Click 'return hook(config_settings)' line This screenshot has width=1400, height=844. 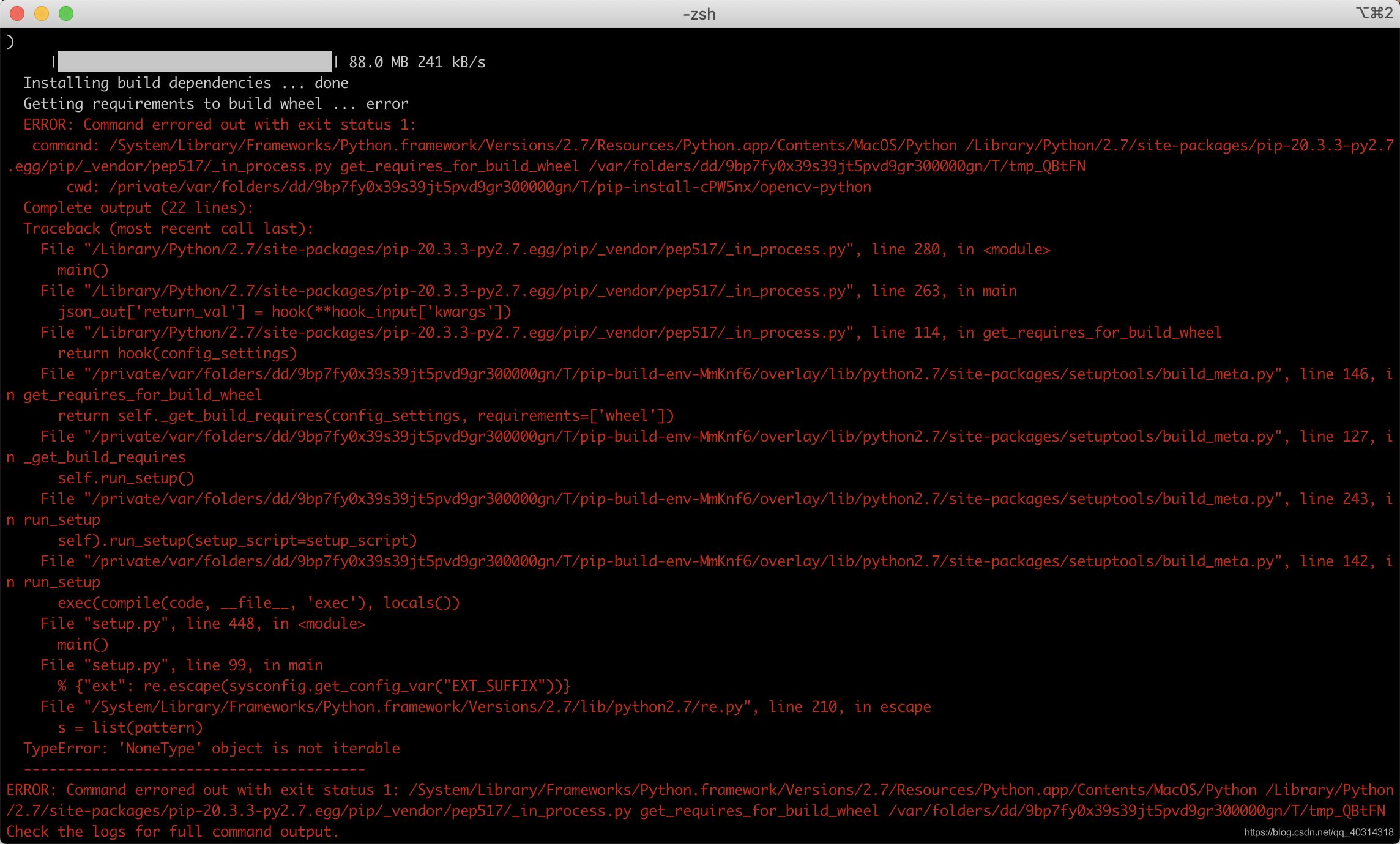[x=177, y=354]
